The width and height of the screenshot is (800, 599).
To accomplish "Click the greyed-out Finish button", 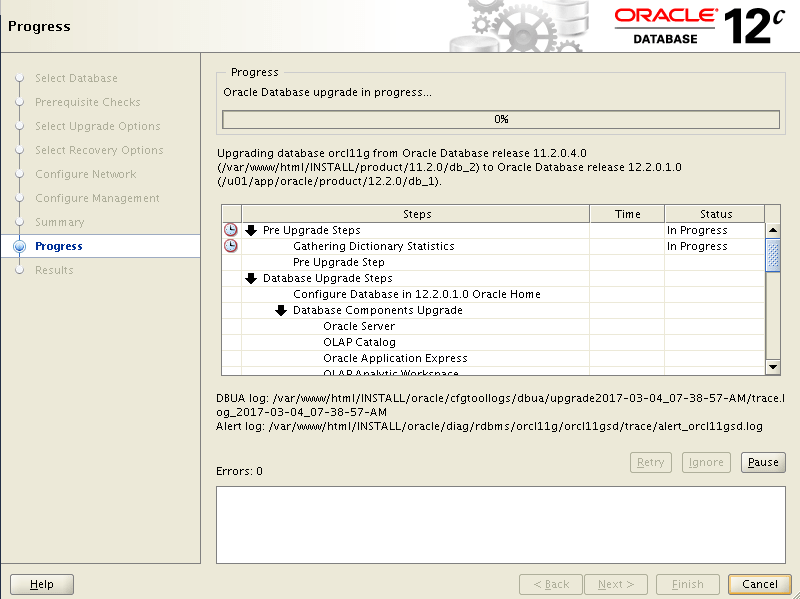I will (687, 584).
